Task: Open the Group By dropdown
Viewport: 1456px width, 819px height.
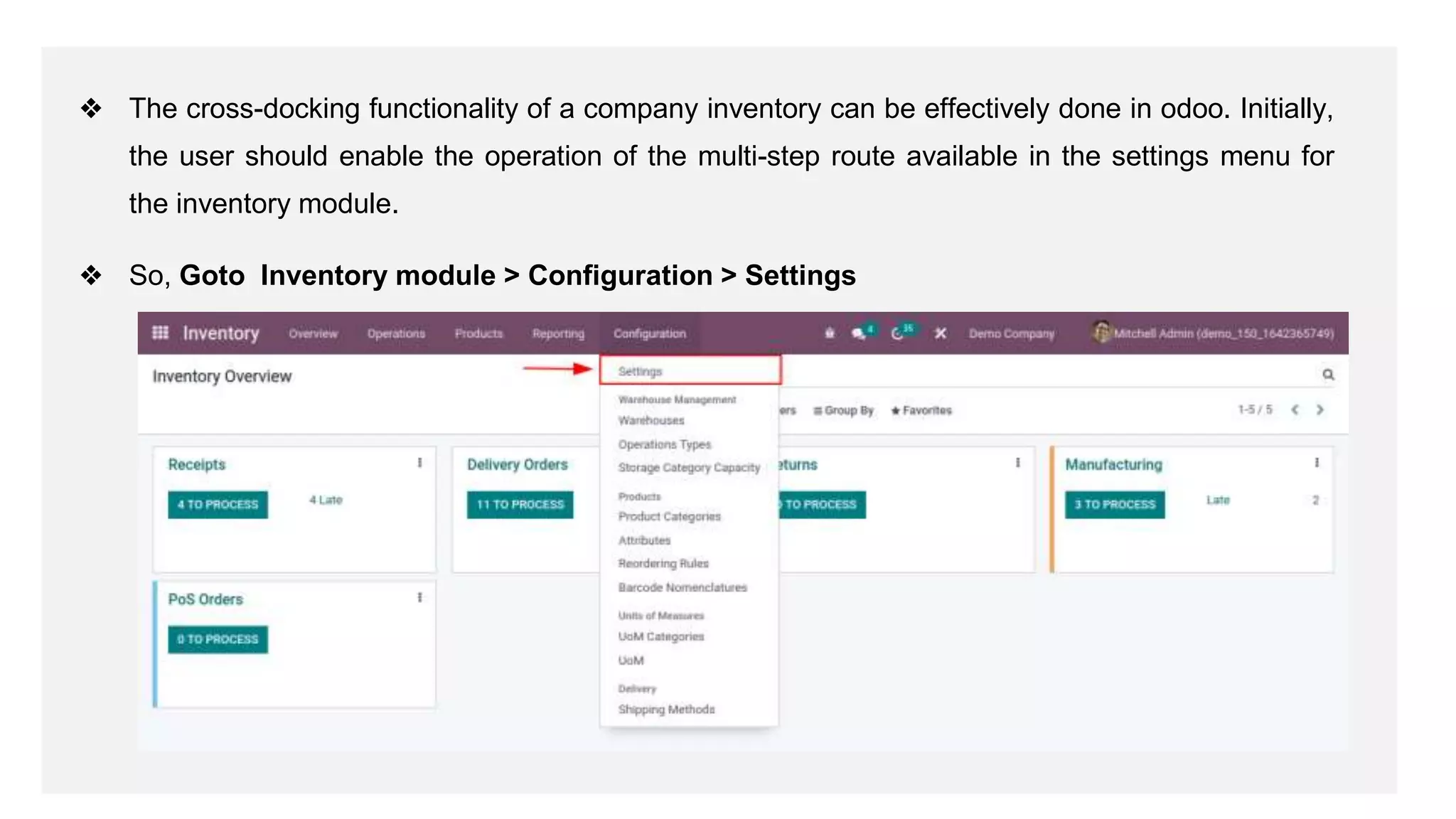Action: pos(843,410)
